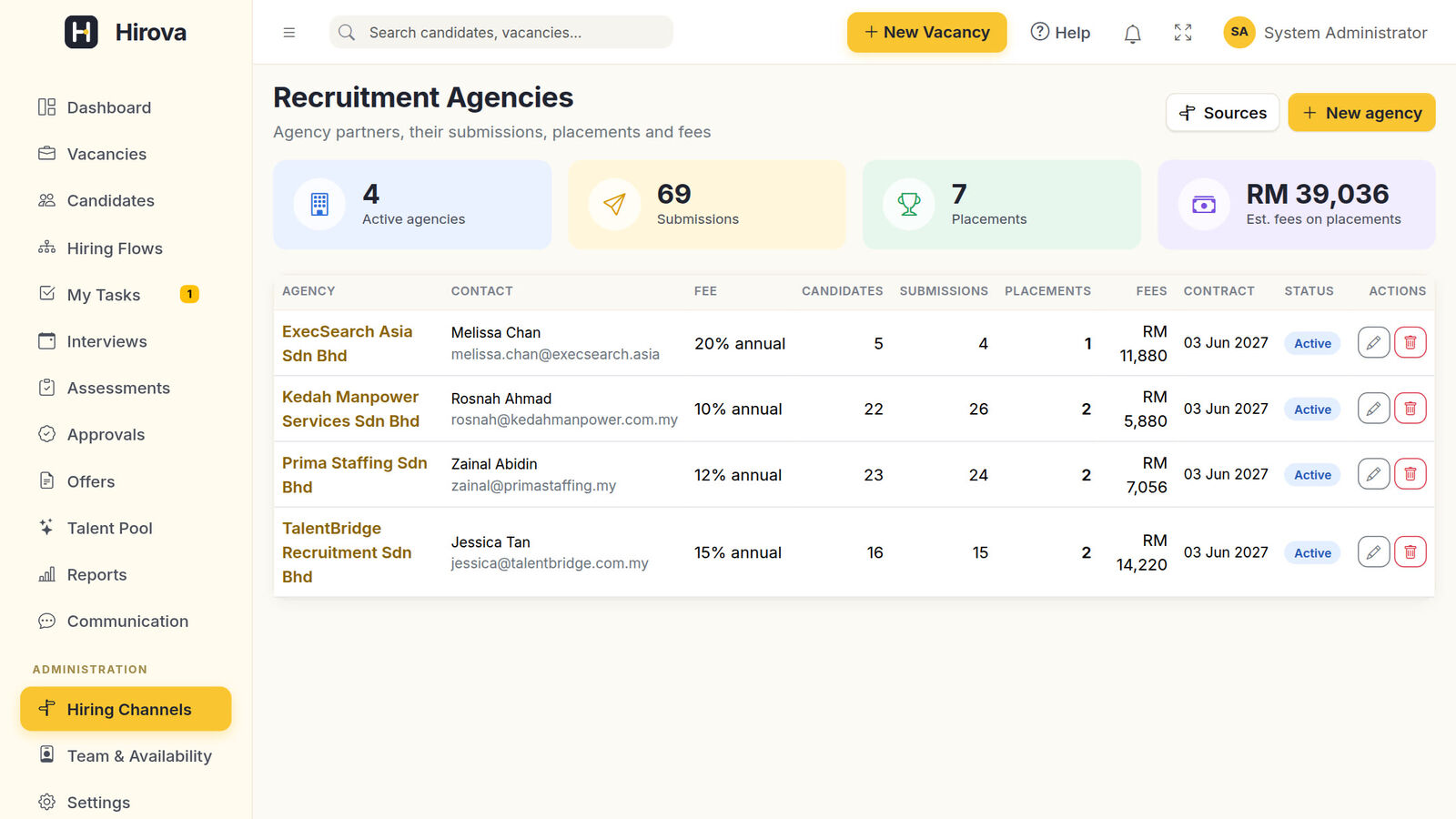This screenshot has width=1456, height=819.
Task: Toggle the sidebar hamburger menu icon
Action: point(289,33)
